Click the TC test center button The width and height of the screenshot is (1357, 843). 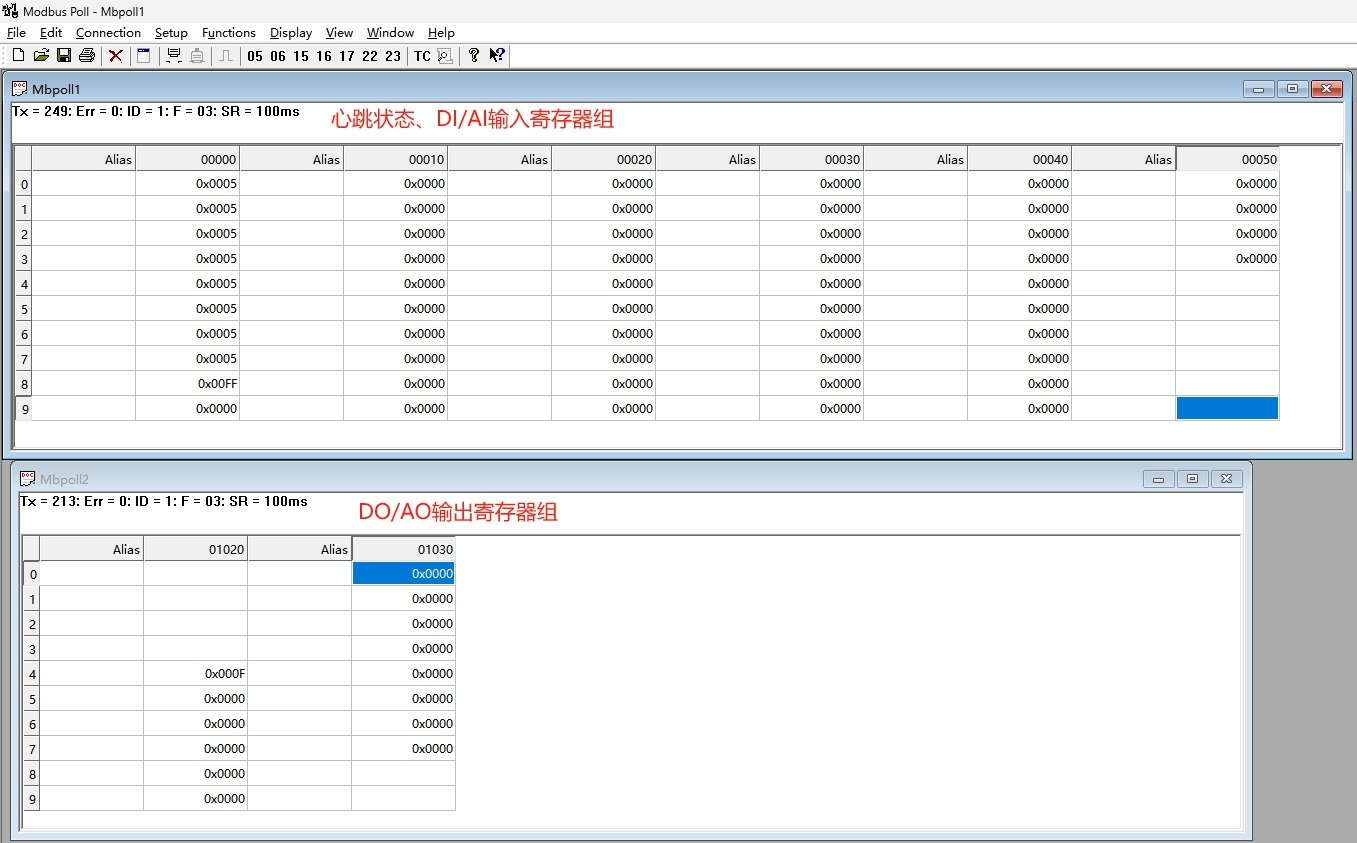tap(422, 56)
